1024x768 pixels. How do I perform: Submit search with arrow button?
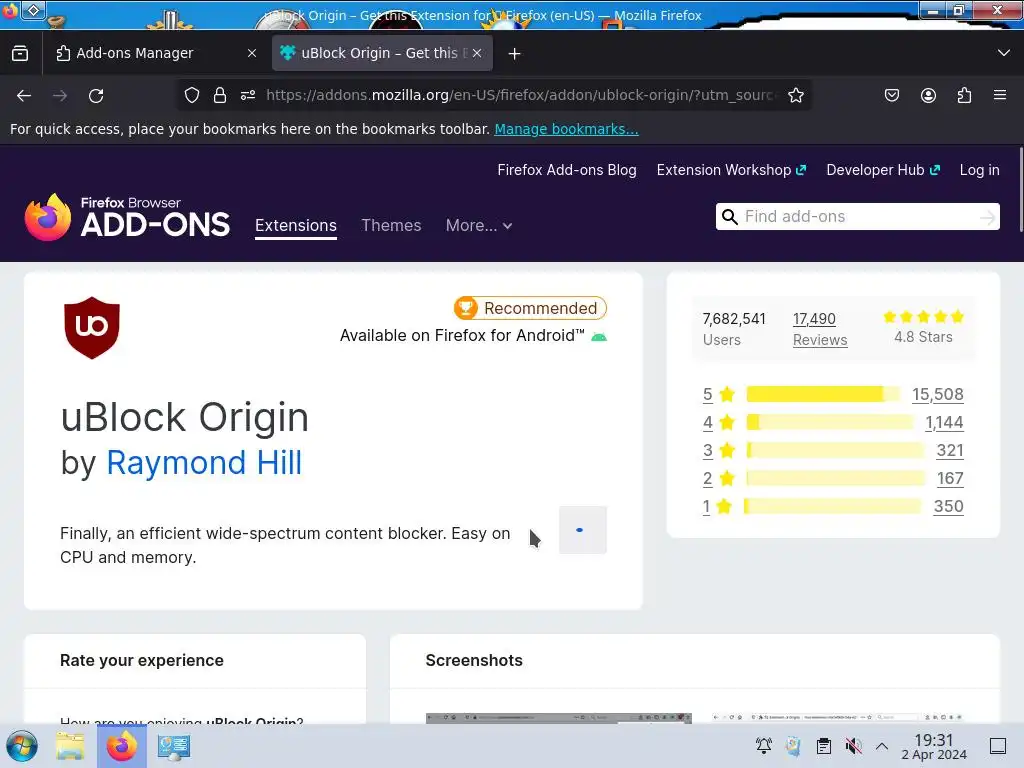[987, 217]
